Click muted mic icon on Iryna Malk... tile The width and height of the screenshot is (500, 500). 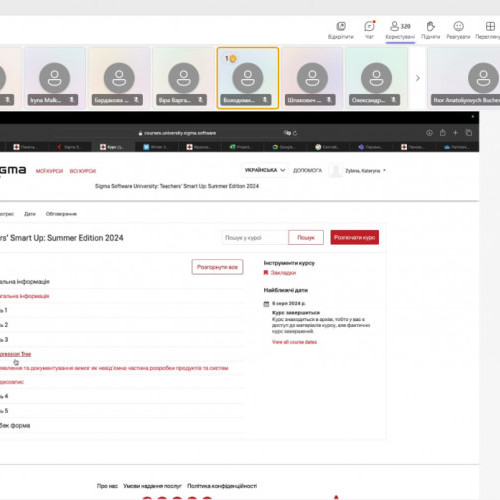pos(71,100)
